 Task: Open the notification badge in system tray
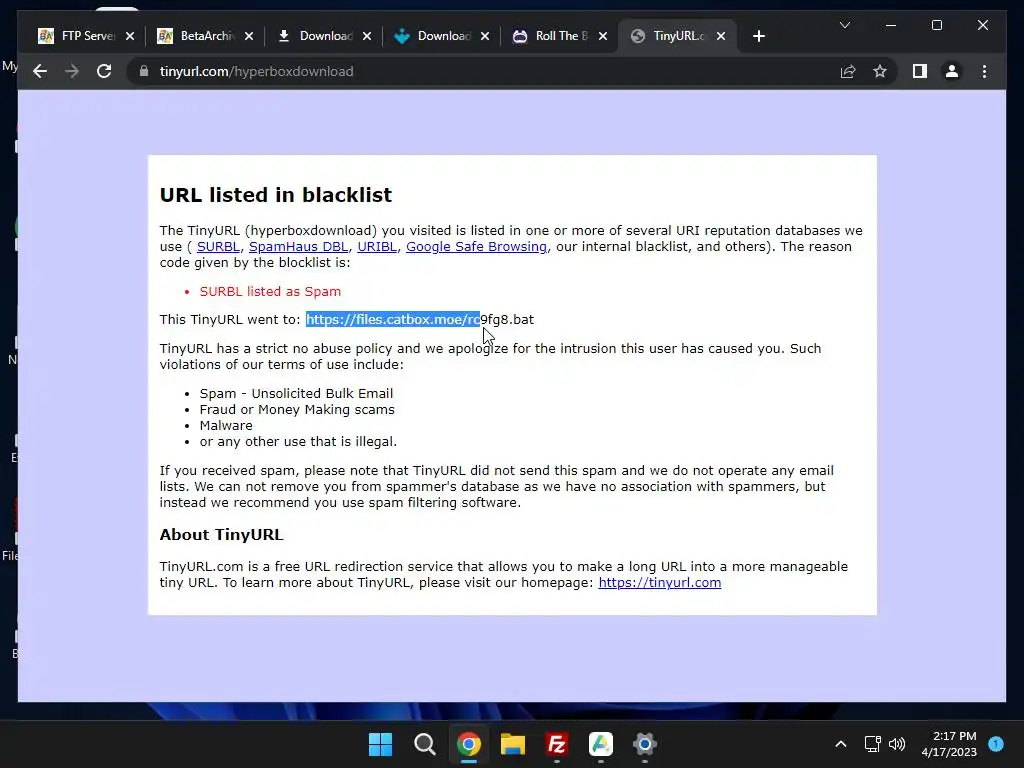[996, 743]
